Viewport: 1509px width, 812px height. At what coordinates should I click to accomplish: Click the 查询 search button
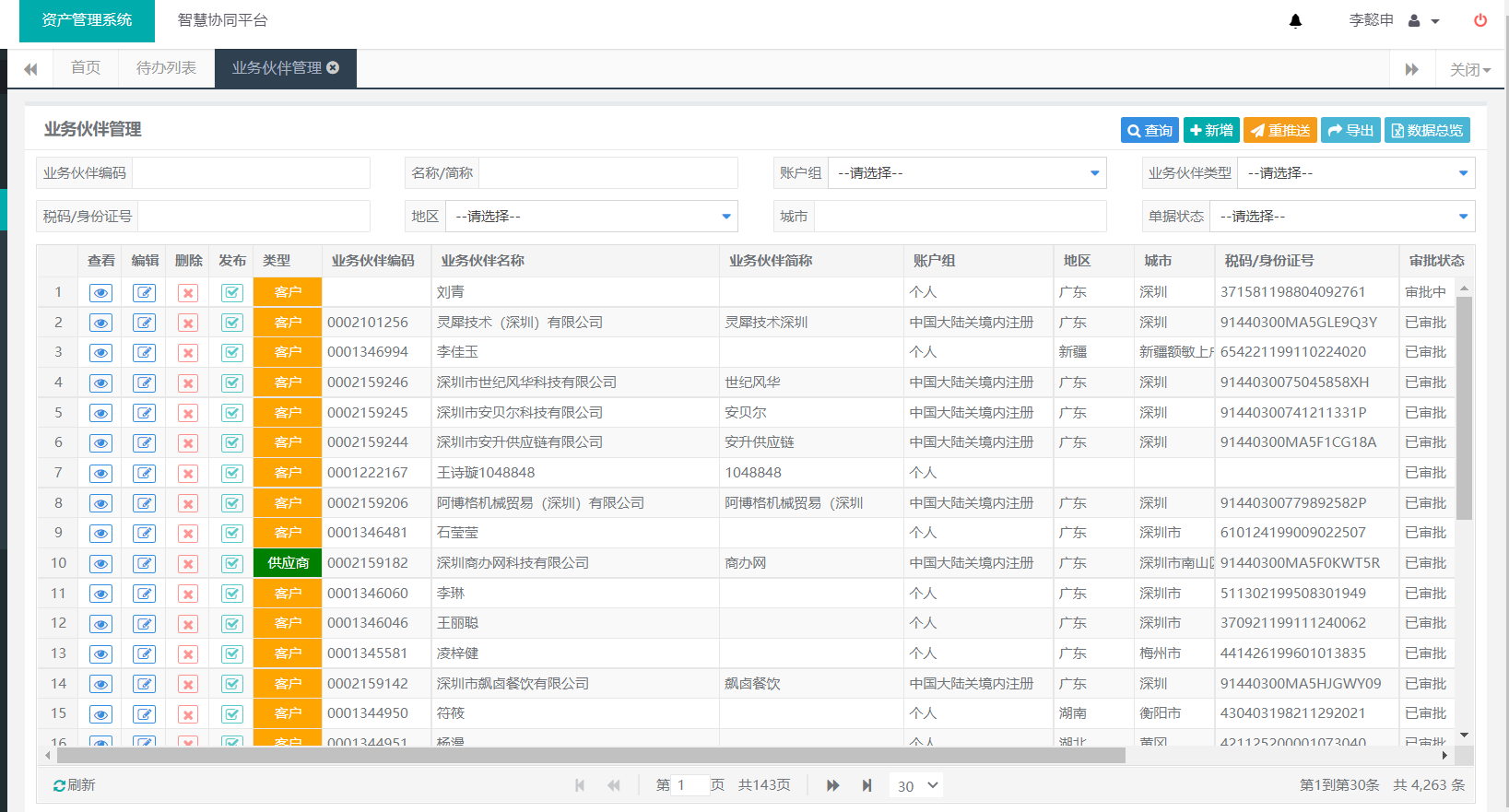(x=1149, y=130)
